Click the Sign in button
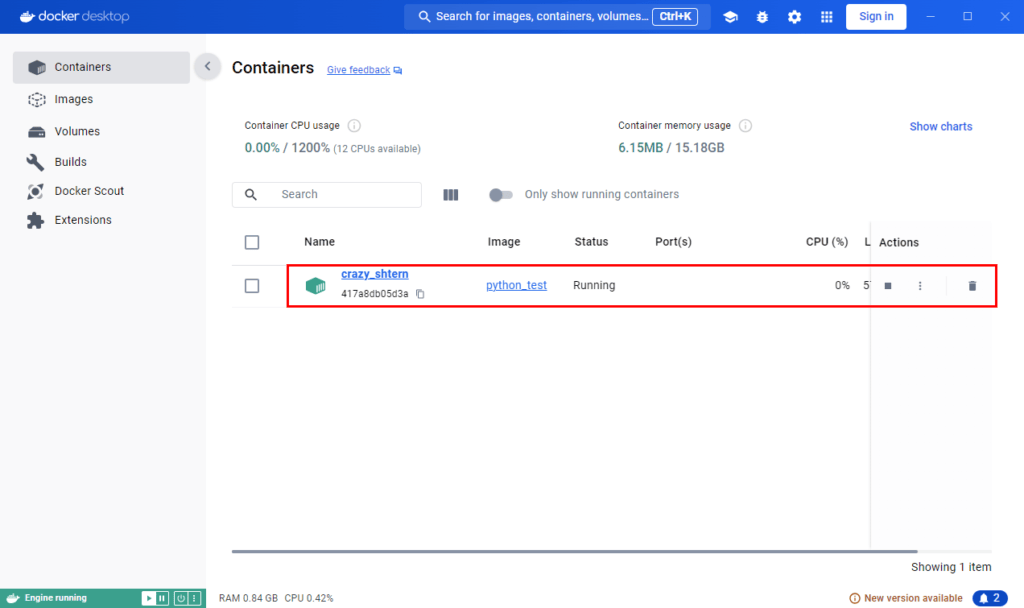 pyautogui.click(x=876, y=17)
